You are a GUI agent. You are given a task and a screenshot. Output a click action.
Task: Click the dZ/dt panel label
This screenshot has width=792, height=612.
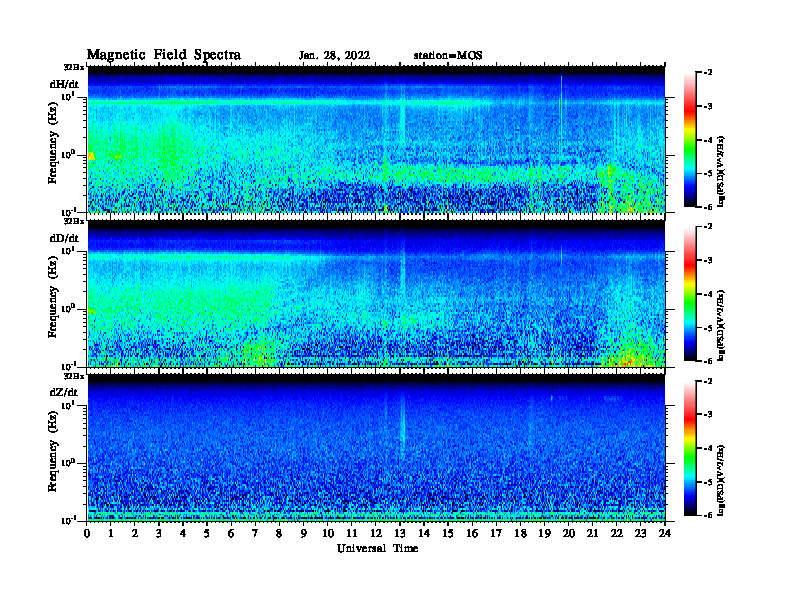click(x=64, y=392)
